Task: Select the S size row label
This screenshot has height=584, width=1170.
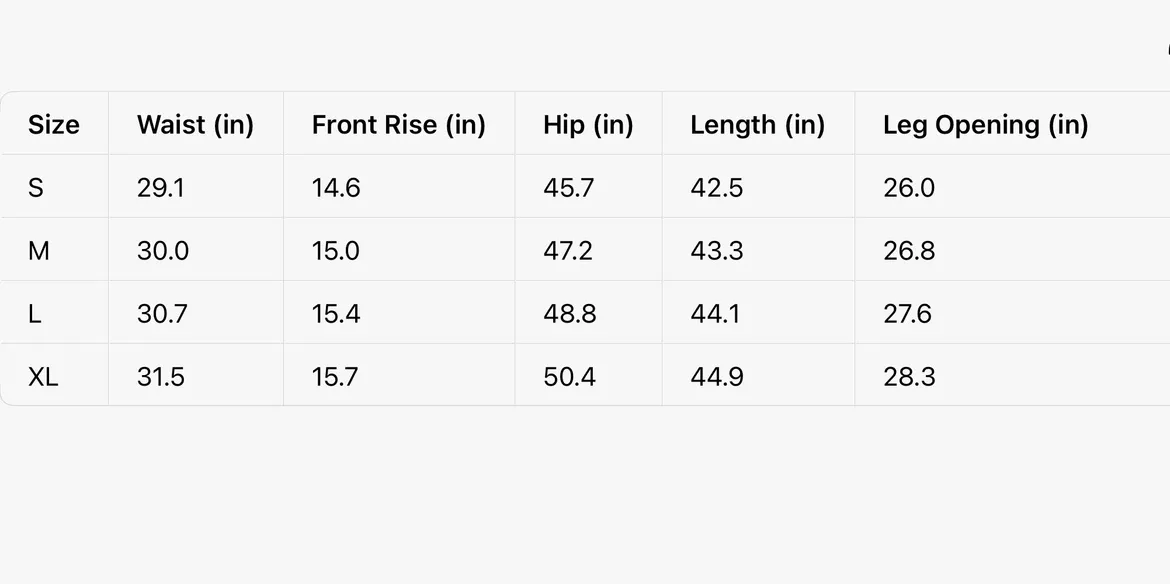Action: pyautogui.click(x=36, y=188)
